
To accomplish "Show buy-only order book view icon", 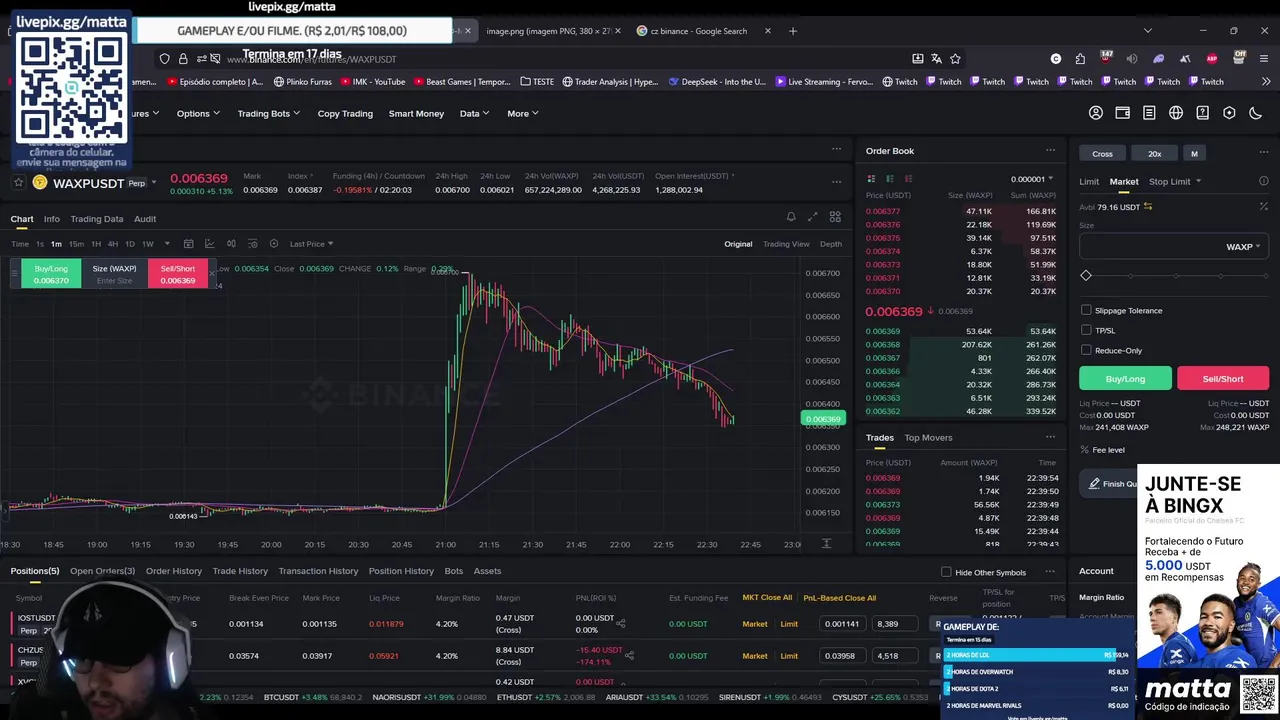I will (x=890, y=179).
